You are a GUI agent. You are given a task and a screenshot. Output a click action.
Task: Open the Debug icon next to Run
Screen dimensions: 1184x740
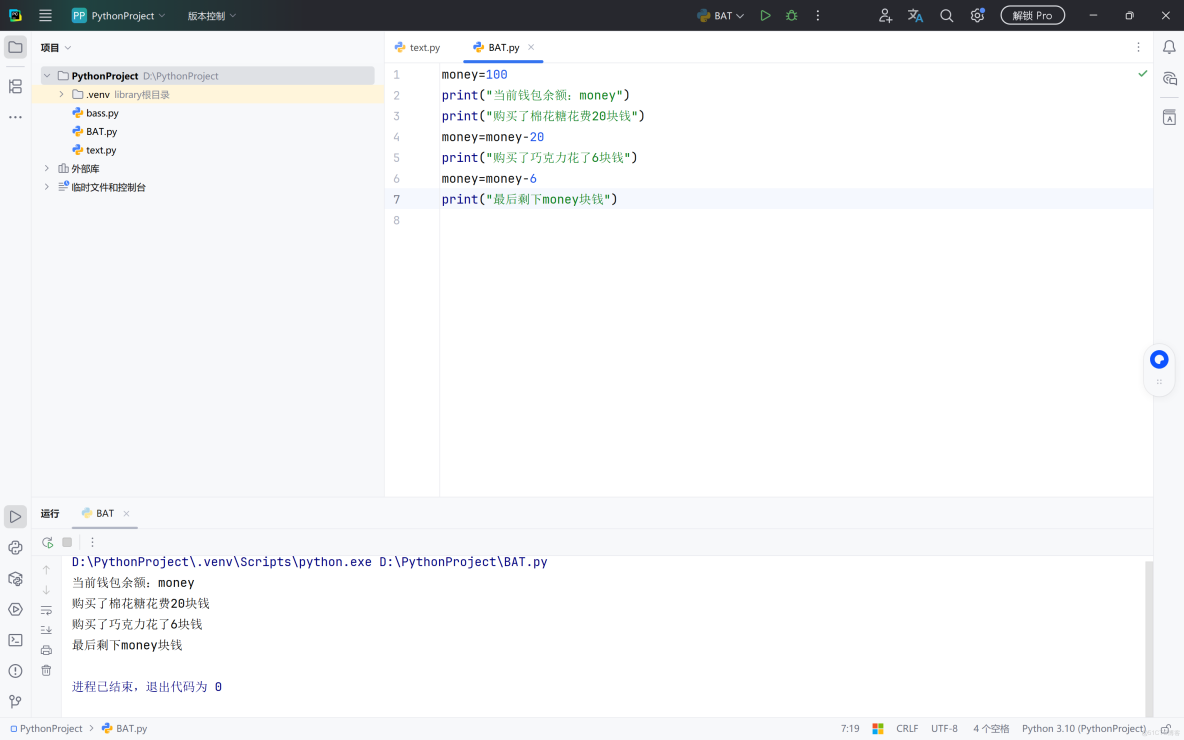pos(791,15)
